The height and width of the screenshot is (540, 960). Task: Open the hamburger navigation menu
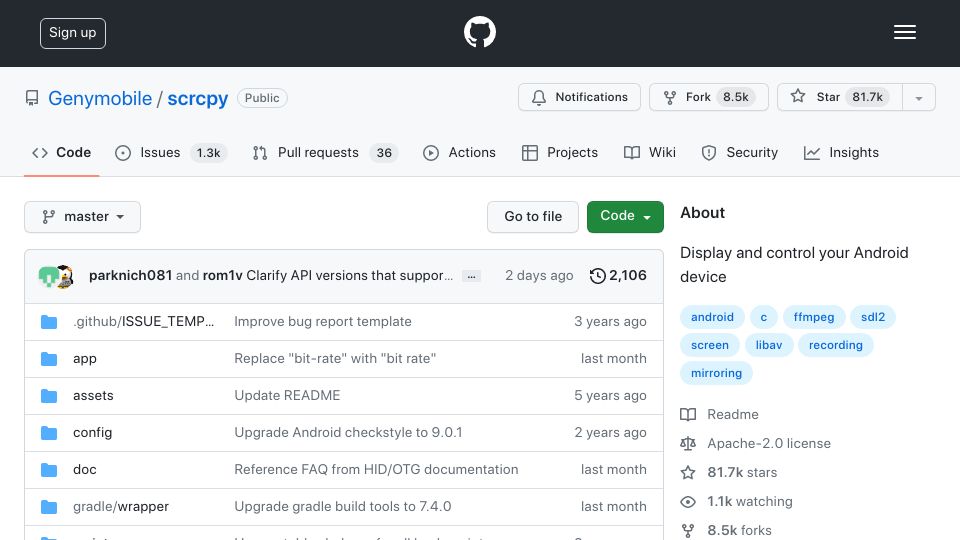(904, 32)
